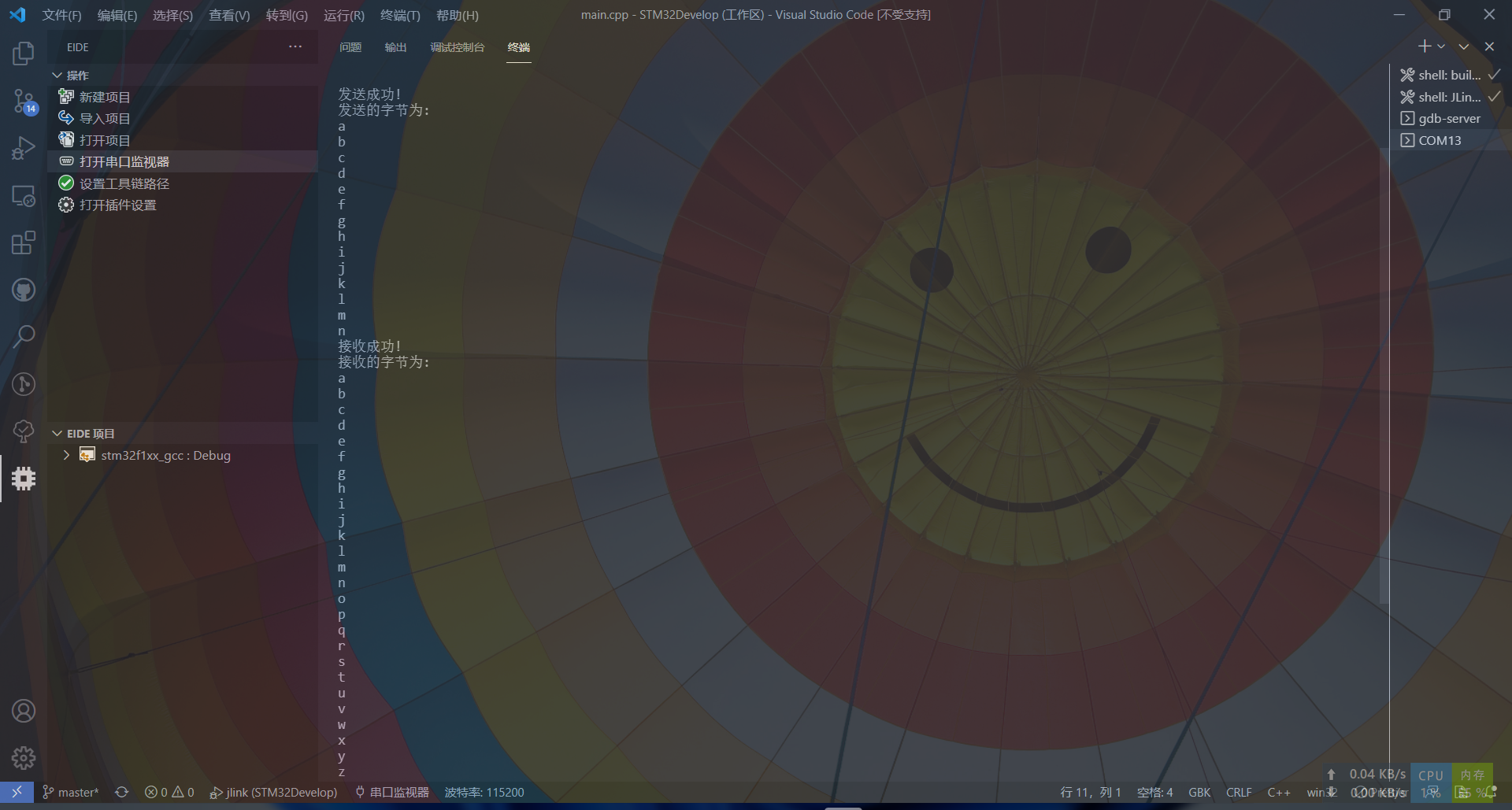This screenshot has width=1512, height=810.
Task: Open the EIDE view more actions ellipsis
Action: (x=295, y=46)
